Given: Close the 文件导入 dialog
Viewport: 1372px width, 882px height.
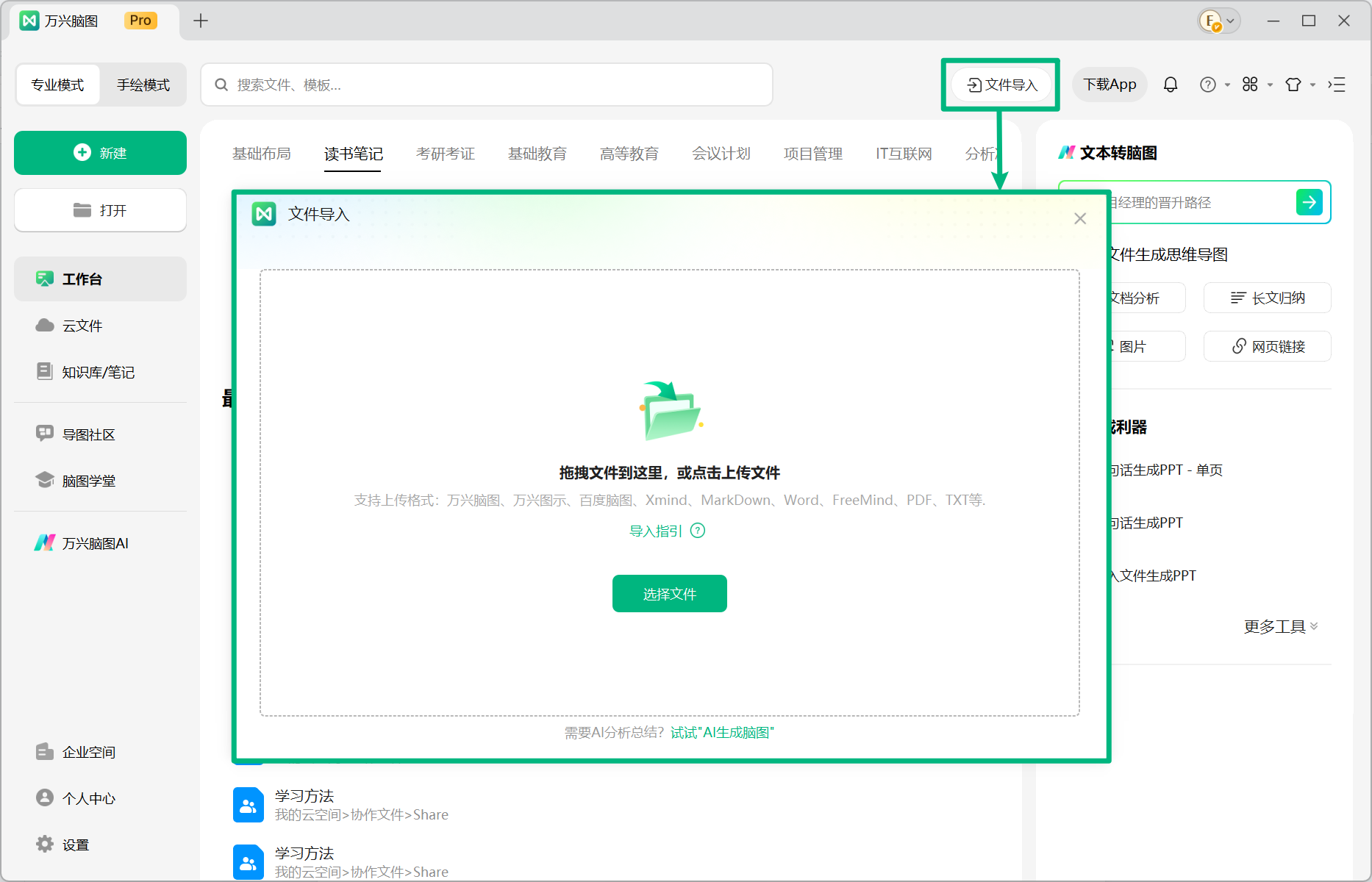Looking at the screenshot, I should click(x=1080, y=218).
